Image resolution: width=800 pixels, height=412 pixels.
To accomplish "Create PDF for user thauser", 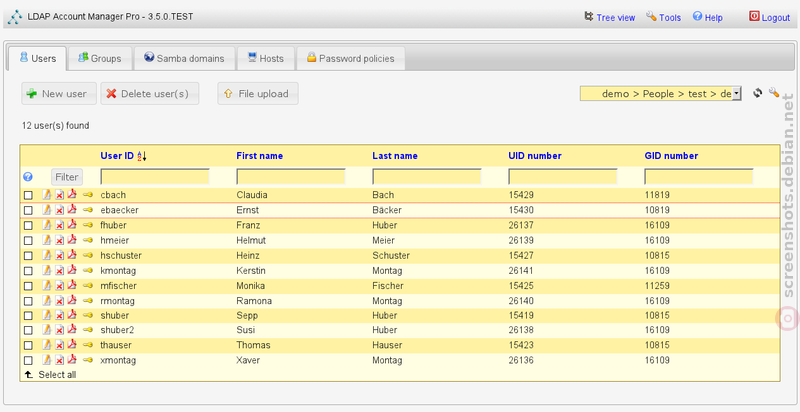I will (x=72, y=345).
